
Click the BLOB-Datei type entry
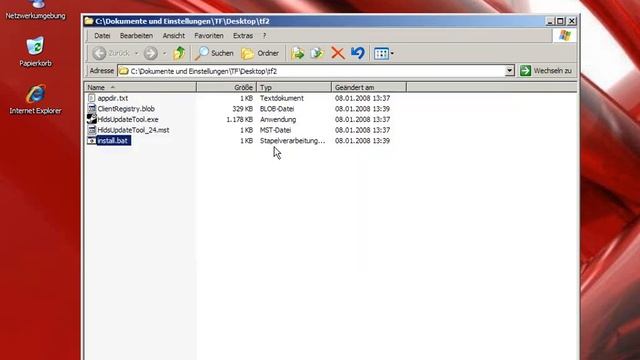tap(277, 109)
